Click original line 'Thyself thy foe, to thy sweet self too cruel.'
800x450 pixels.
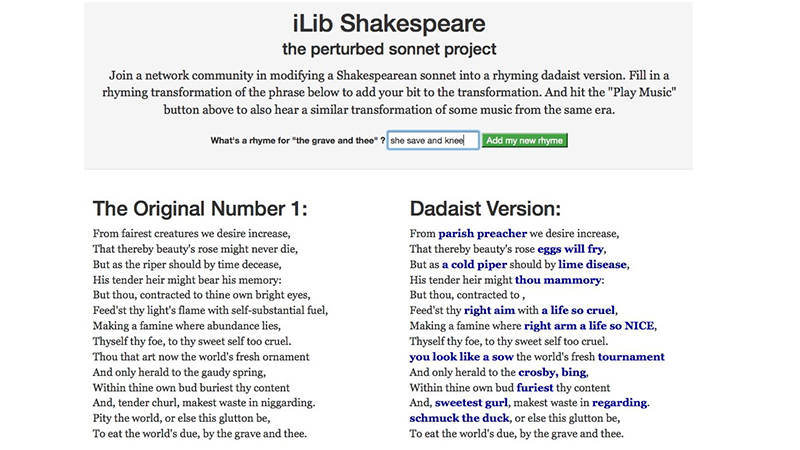192,341
